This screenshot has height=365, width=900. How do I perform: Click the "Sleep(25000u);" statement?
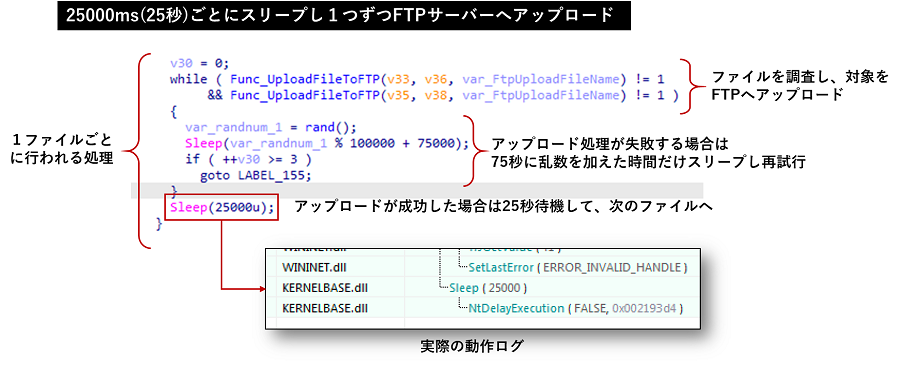click(x=222, y=208)
